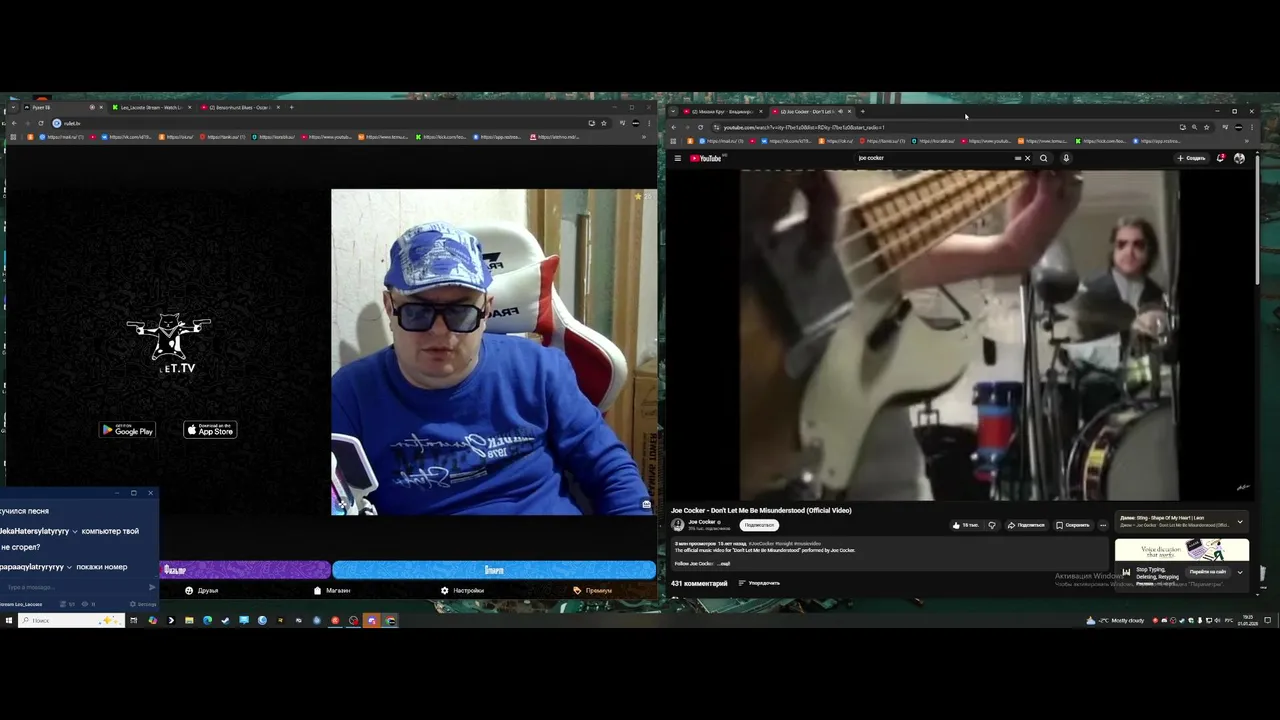Screen dimensions: 1280x720
Task: Open File Explorer from taskbar
Action: (189, 620)
